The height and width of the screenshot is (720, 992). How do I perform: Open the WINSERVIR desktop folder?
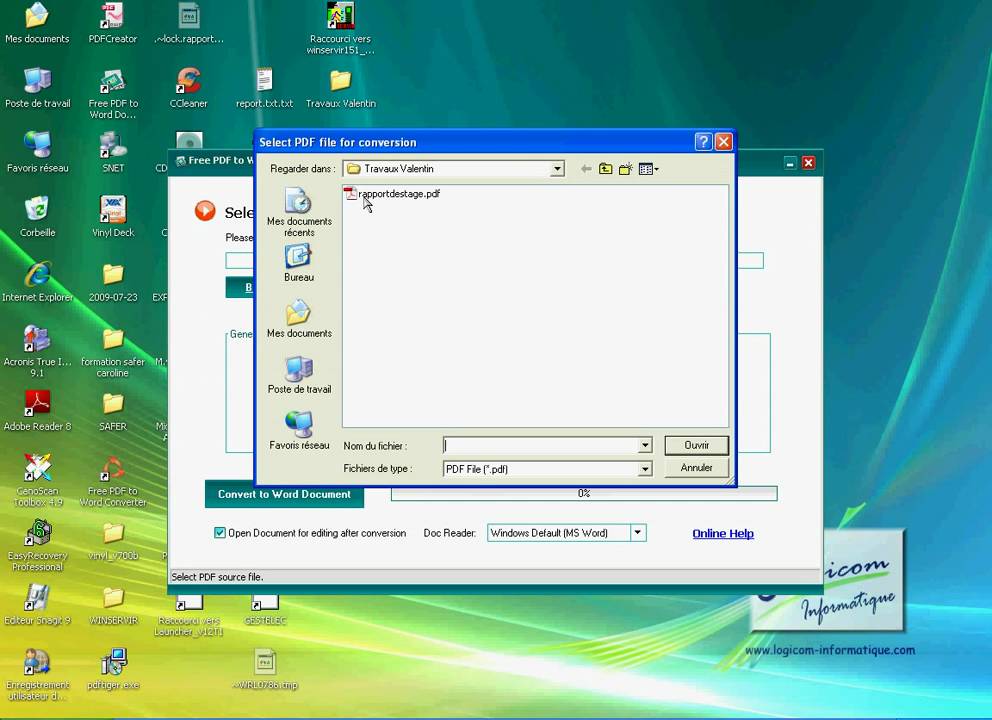pos(113,605)
